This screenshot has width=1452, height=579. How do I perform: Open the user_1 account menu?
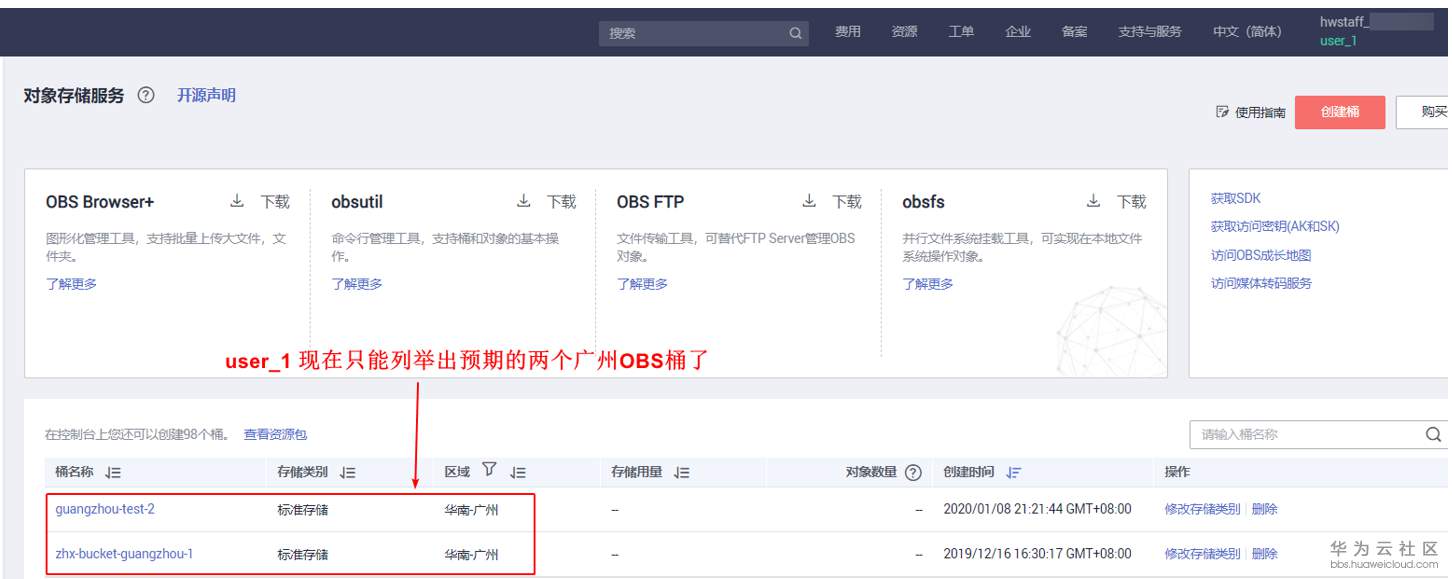(x=1338, y=41)
